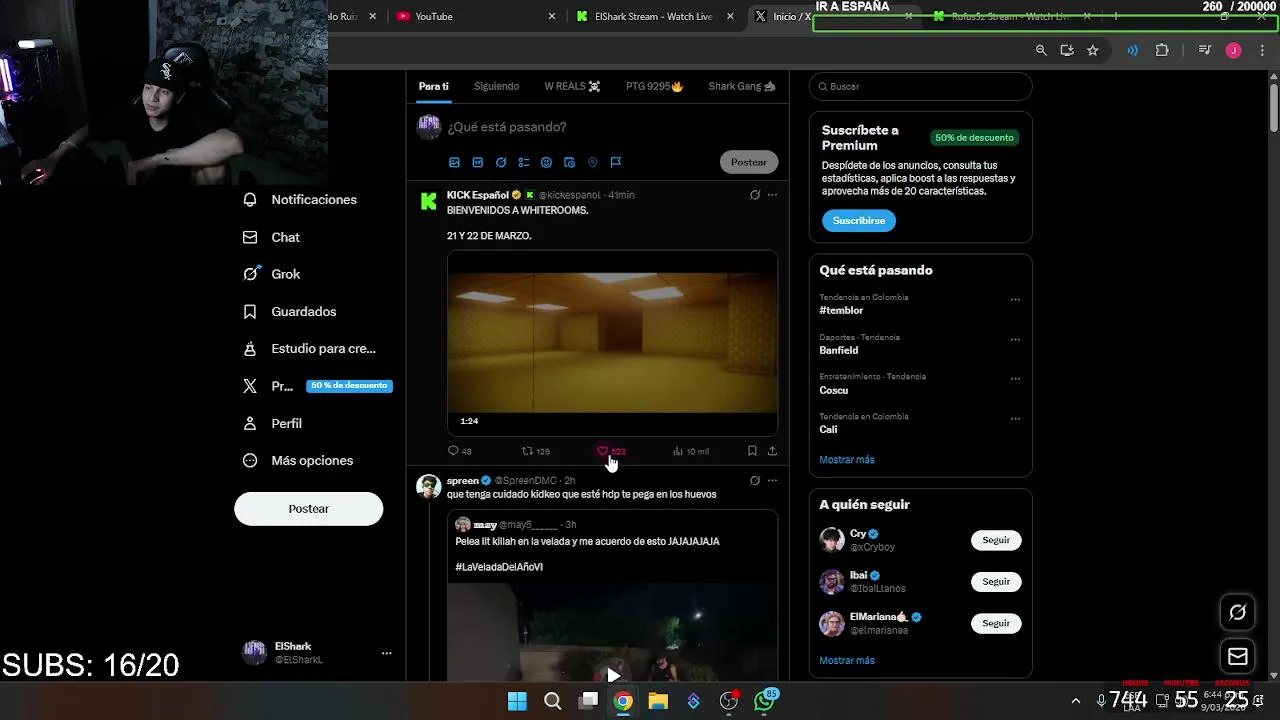This screenshot has width=1280, height=720.
Task: Add image media to the new post
Action: pos(454,162)
